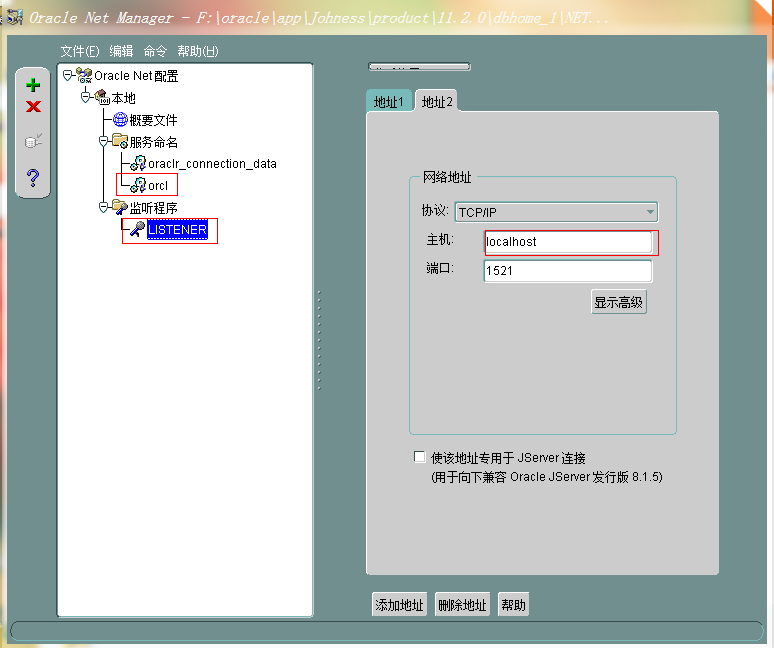Image resolution: width=774 pixels, height=648 pixels.
Task: Select the 地址2 tab
Action: pos(437,102)
